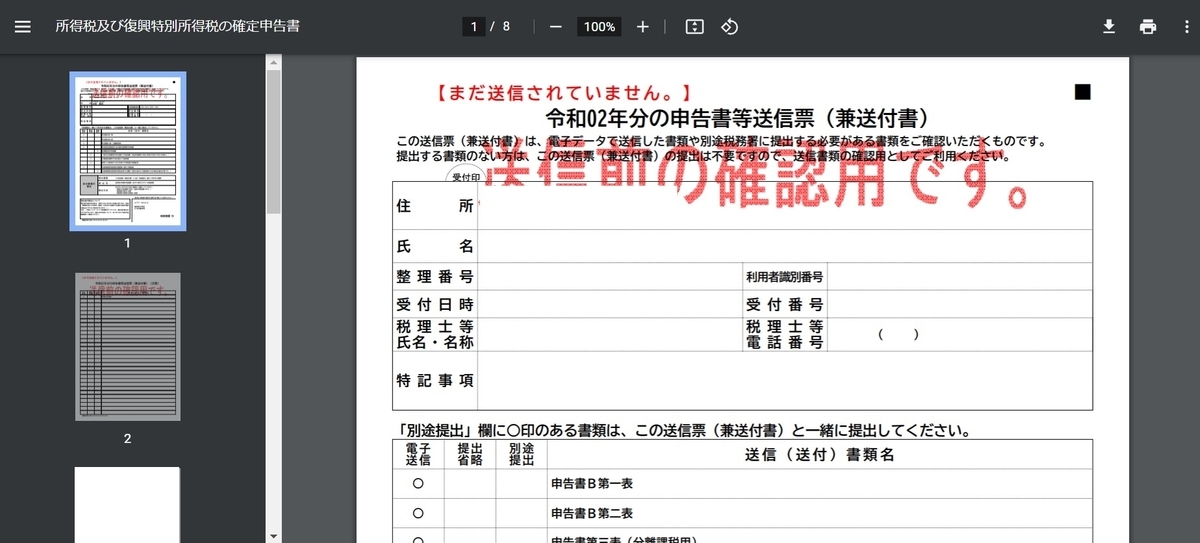Click the 受付番号 label cell
The width and height of the screenshot is (1200, 543).
point(784,304)
